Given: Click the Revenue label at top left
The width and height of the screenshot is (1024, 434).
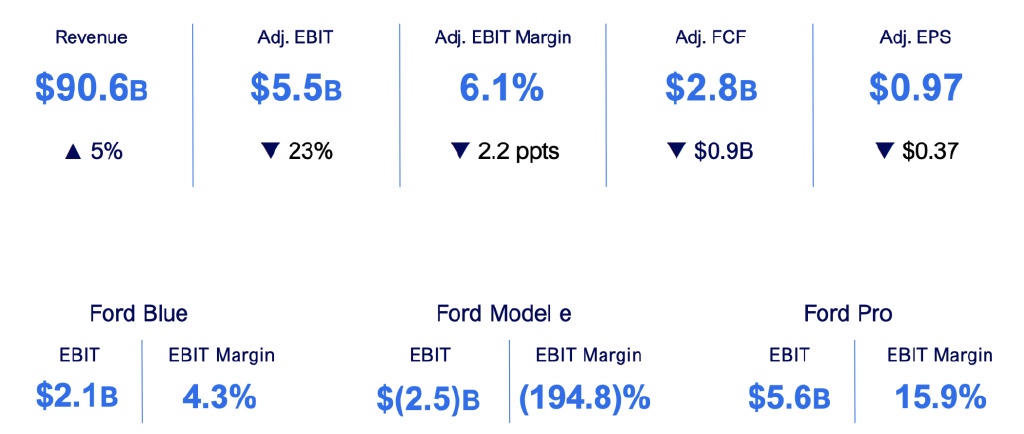Looking at the screenshot, I should tap(91, 38).
